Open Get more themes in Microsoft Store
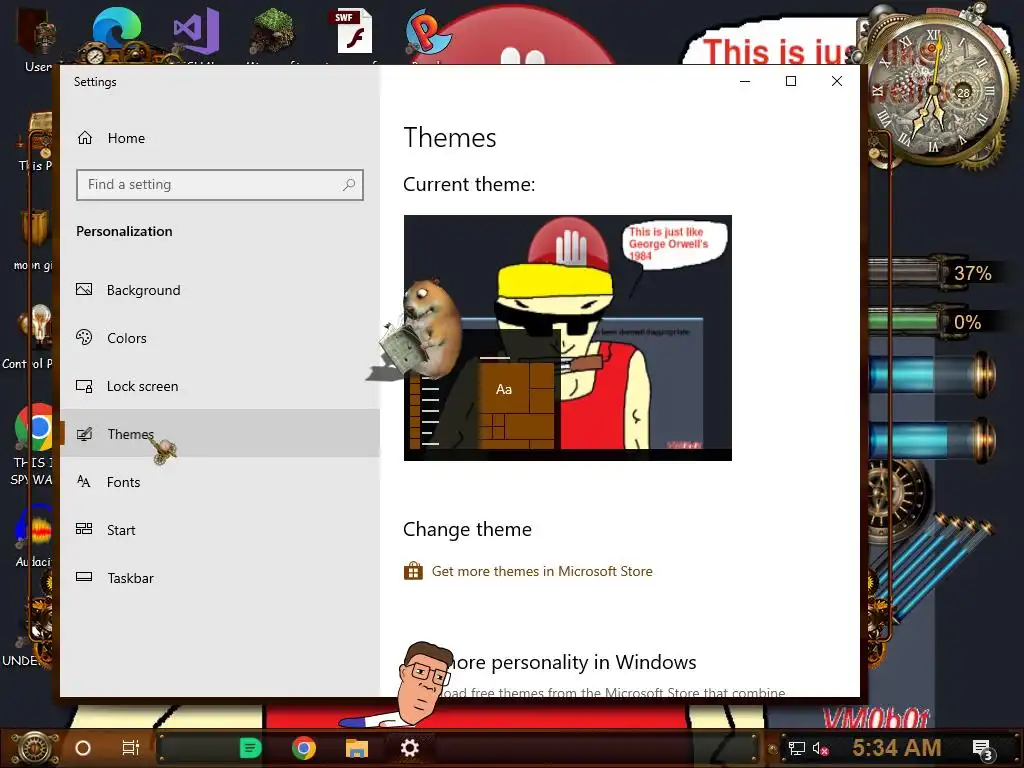The width and height of the screenshot is (1024, 768). [542, 571]
